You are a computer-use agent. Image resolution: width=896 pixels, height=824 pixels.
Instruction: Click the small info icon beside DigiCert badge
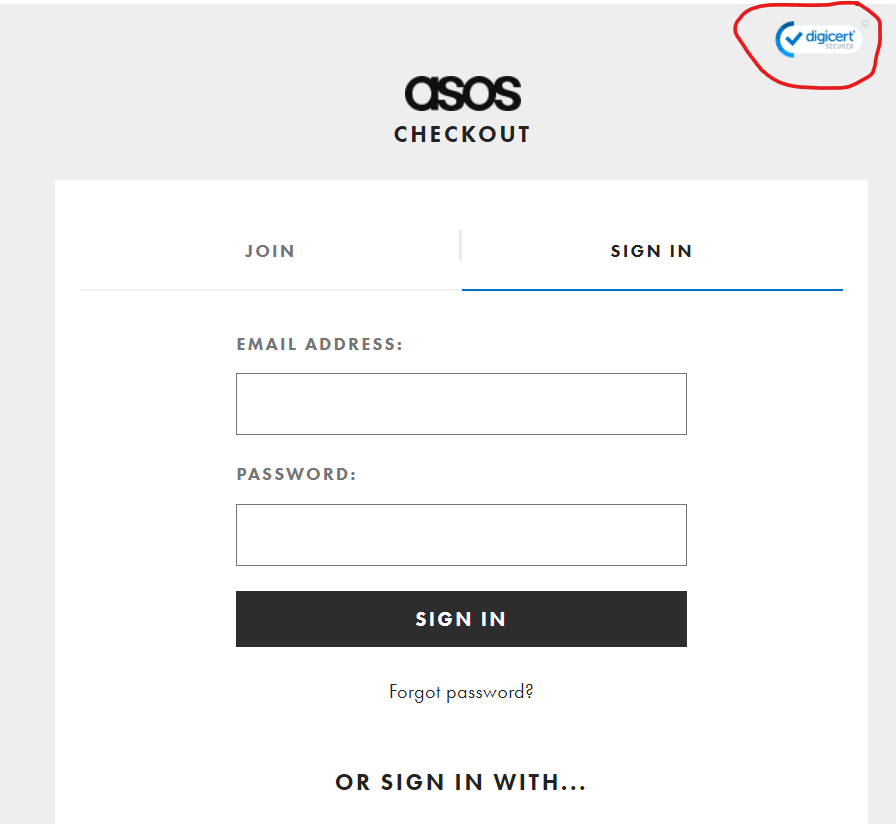[865, 24]
